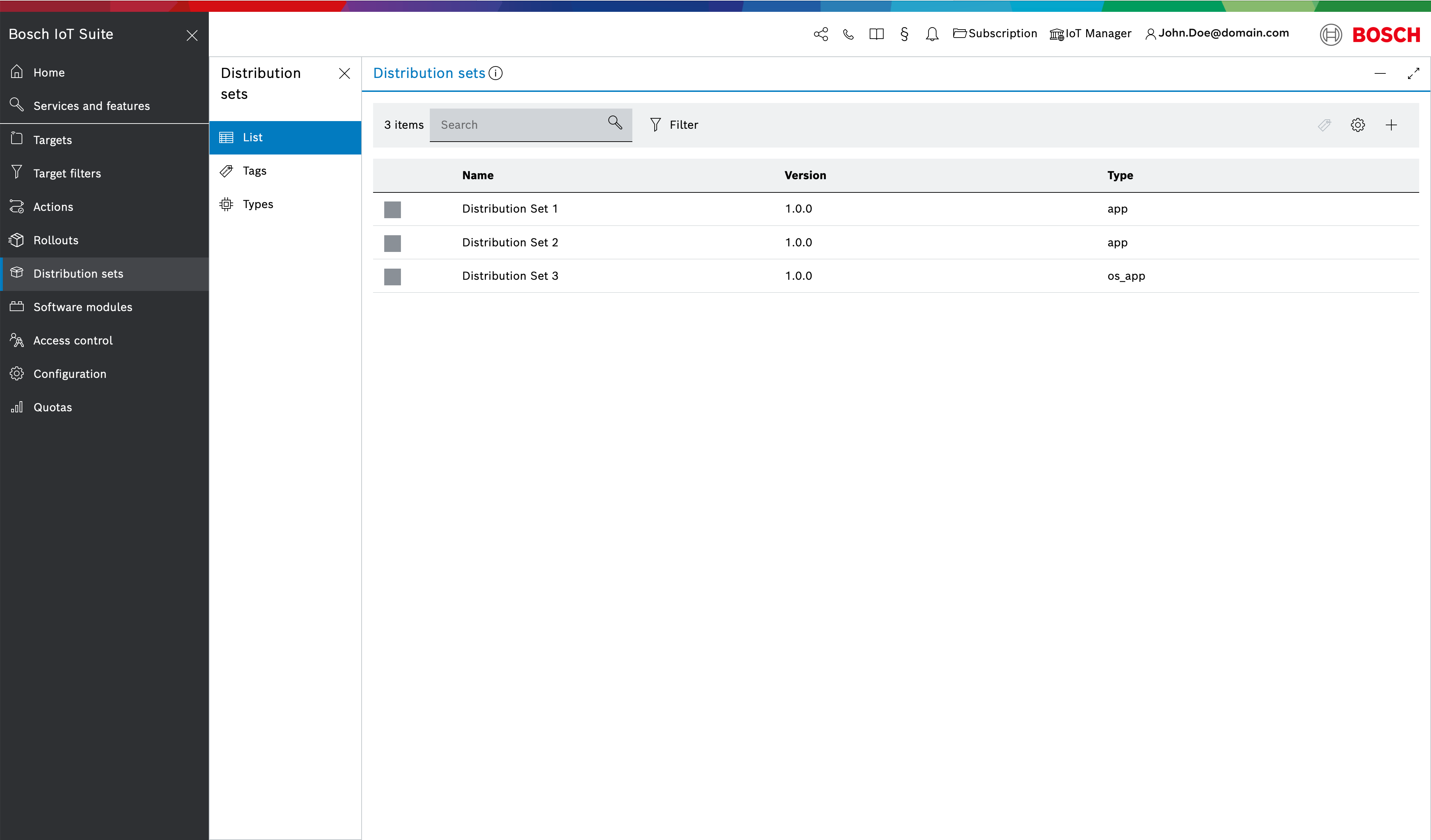
Task: Select checkbox for Distribution Set 1
Action: [x=393, y=209]
